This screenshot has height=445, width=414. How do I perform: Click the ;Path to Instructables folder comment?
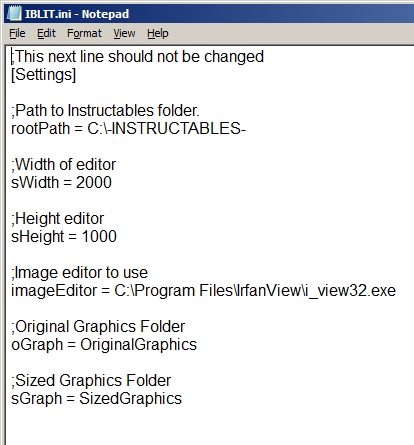coord(105,111)
